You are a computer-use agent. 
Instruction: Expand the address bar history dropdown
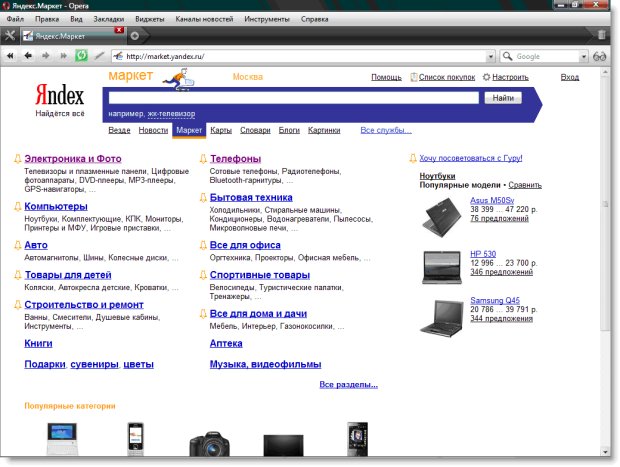coord(490,57)
